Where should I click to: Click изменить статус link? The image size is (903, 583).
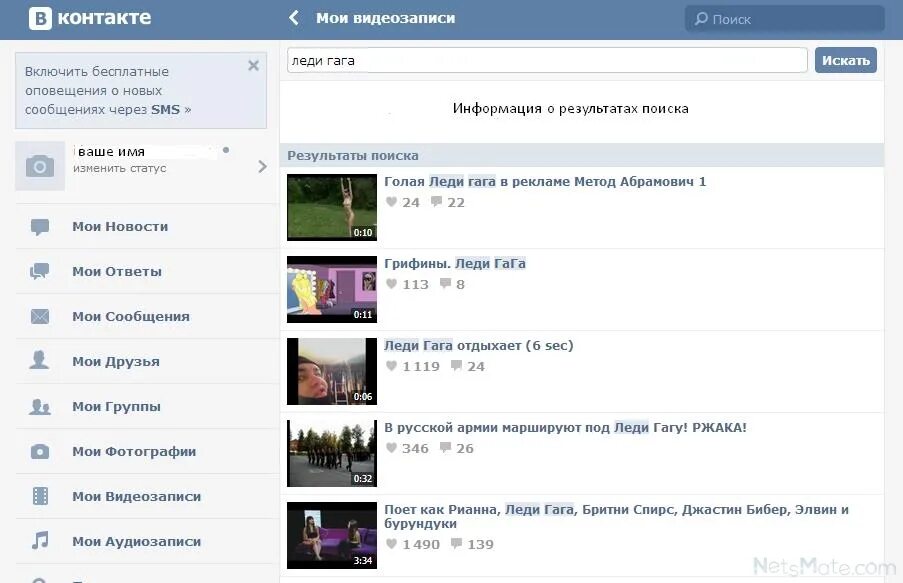[x=120, y=168]
